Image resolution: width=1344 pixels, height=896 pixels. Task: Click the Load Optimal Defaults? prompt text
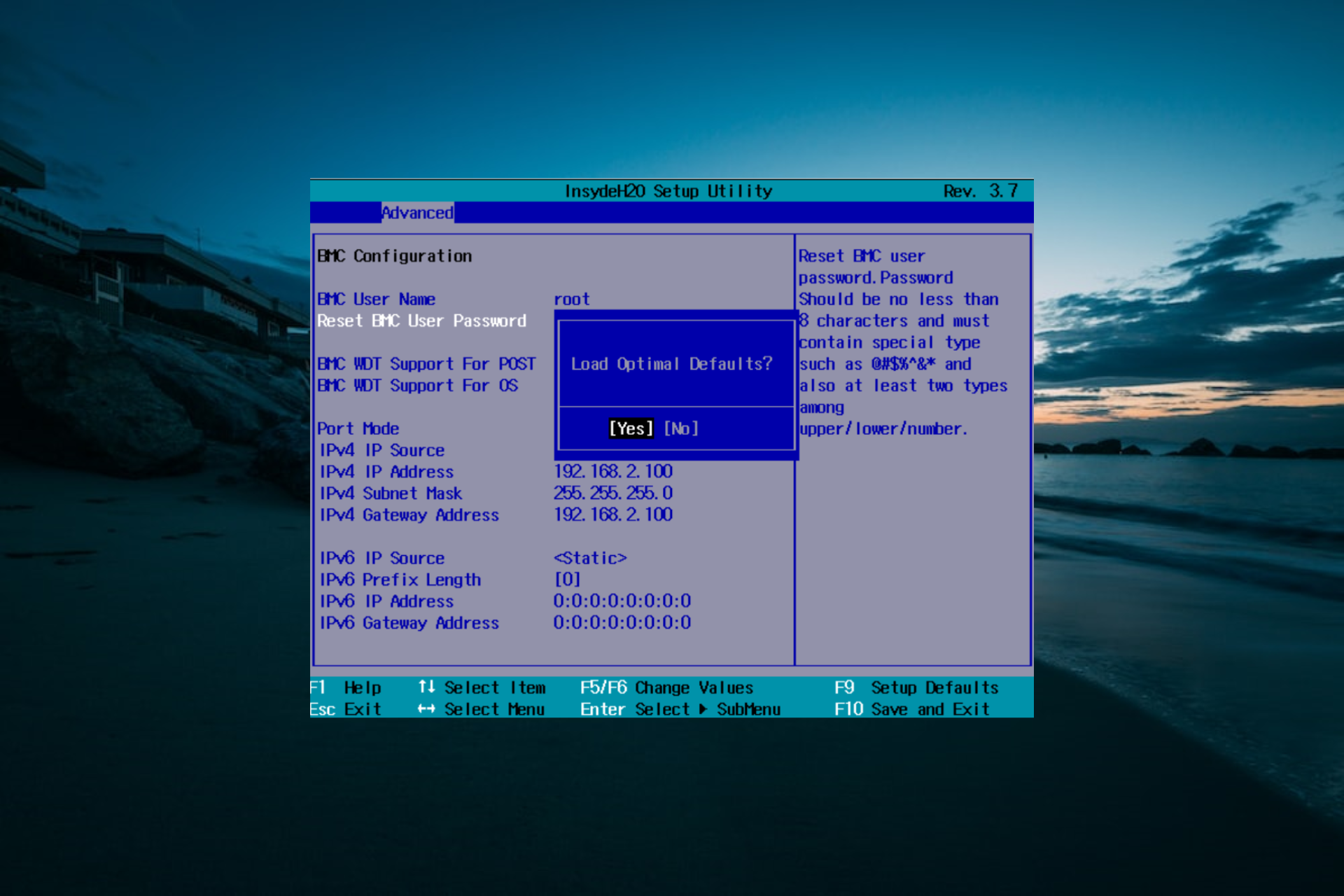point(672,364)
